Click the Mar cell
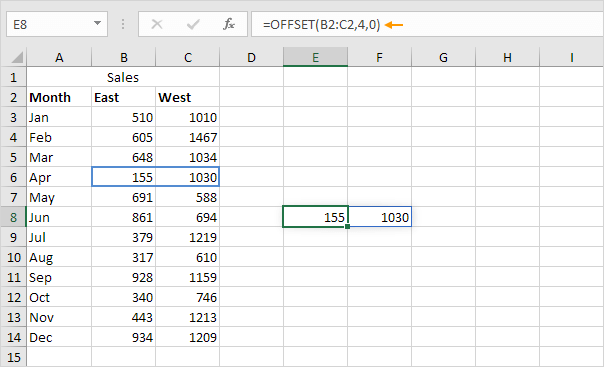This screenshot has width=604, height=367. pyautogui.click(x=59, y=157)
